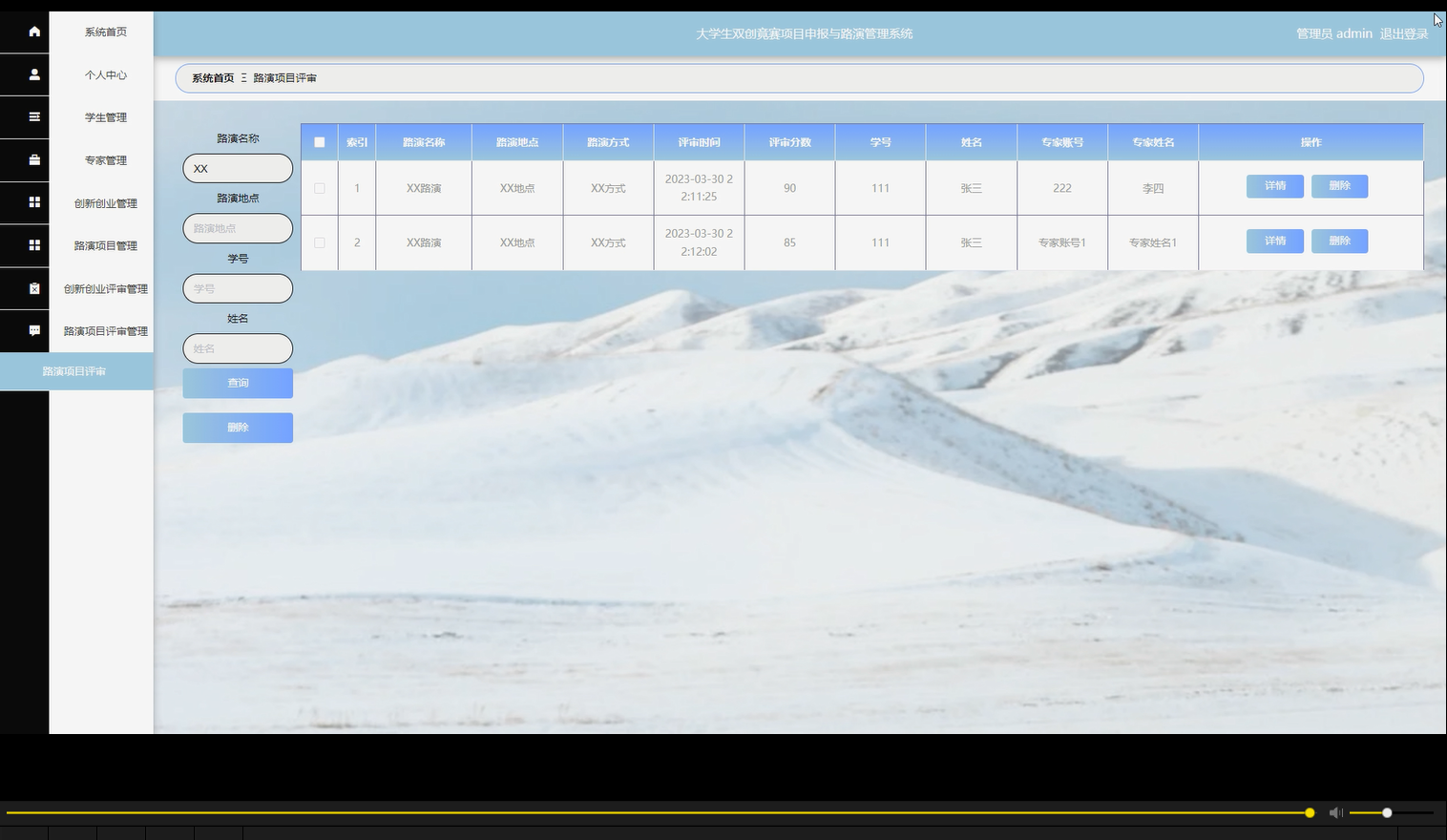Collapse 路演项目评审管理 menu
This screenshot has width=1447, height=840.
[x=105, y=331]
